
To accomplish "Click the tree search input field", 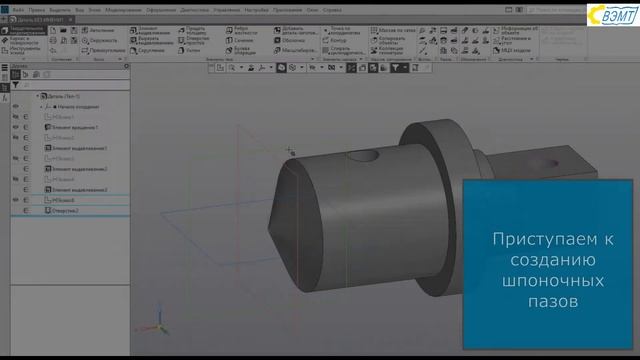I will click(x=76, y=85).
